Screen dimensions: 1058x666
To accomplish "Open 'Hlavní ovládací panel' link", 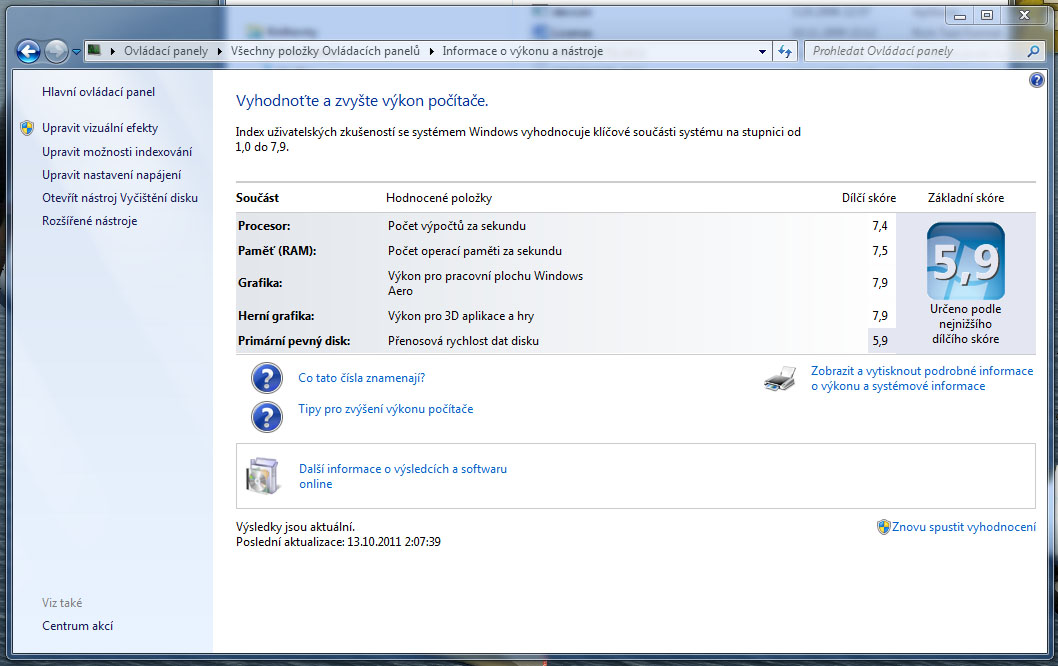I will tap(99, 92).
